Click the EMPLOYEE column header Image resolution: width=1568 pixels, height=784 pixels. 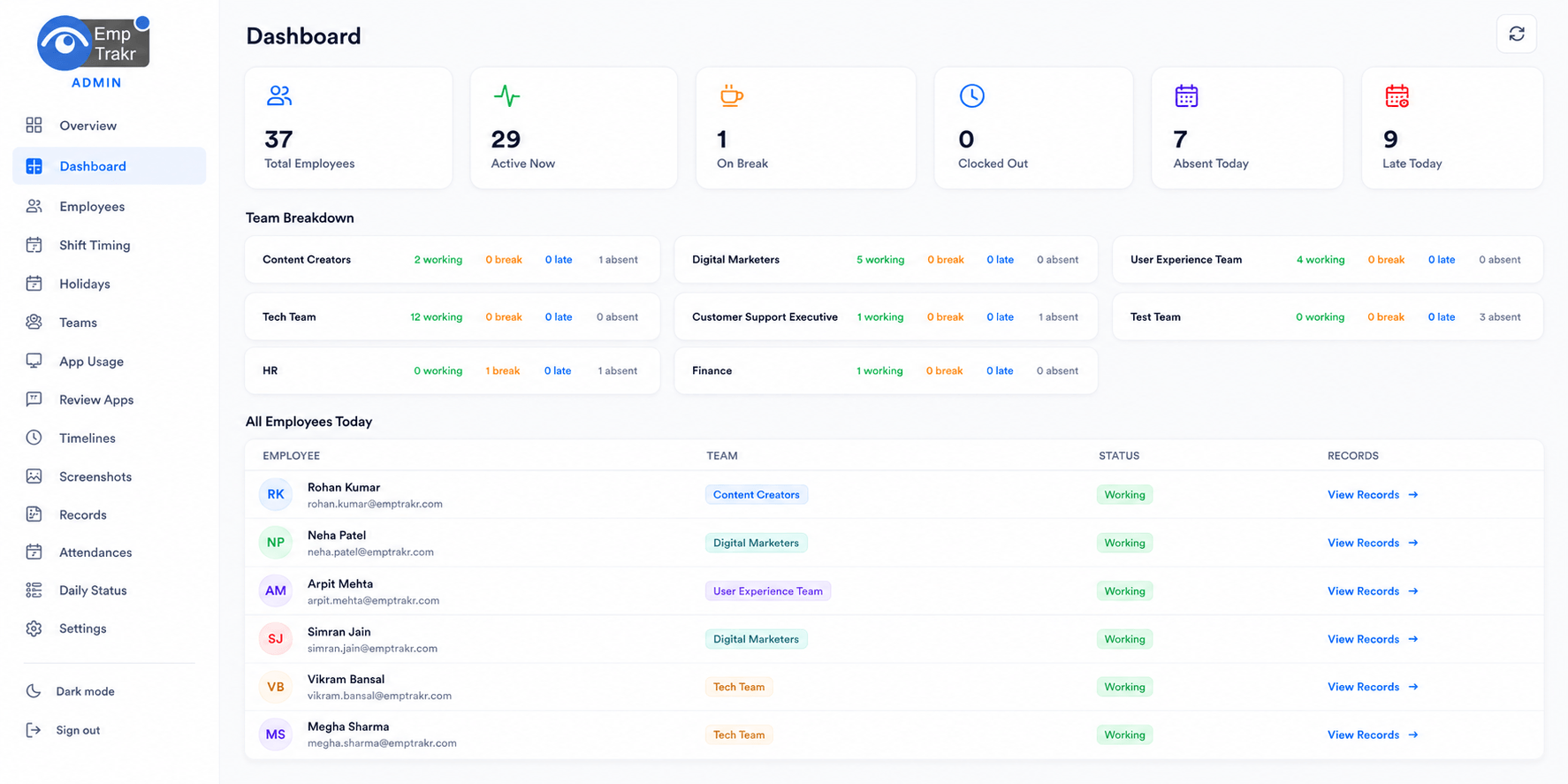pos(291,455)
